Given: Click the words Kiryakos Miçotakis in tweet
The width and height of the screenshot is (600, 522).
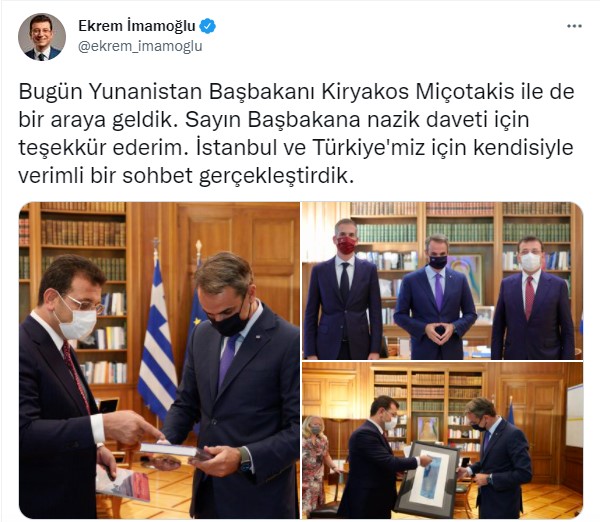Looking at the screenshot, I should (417, 91).
